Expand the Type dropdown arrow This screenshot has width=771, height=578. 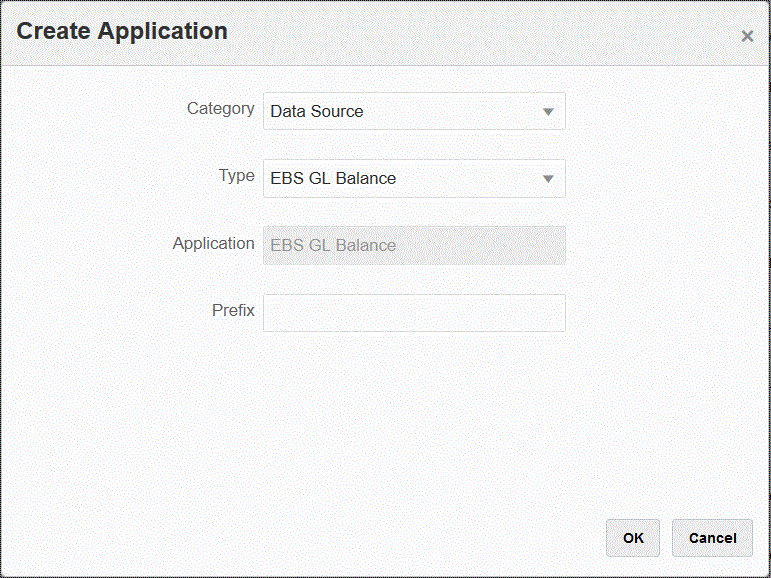547,179
